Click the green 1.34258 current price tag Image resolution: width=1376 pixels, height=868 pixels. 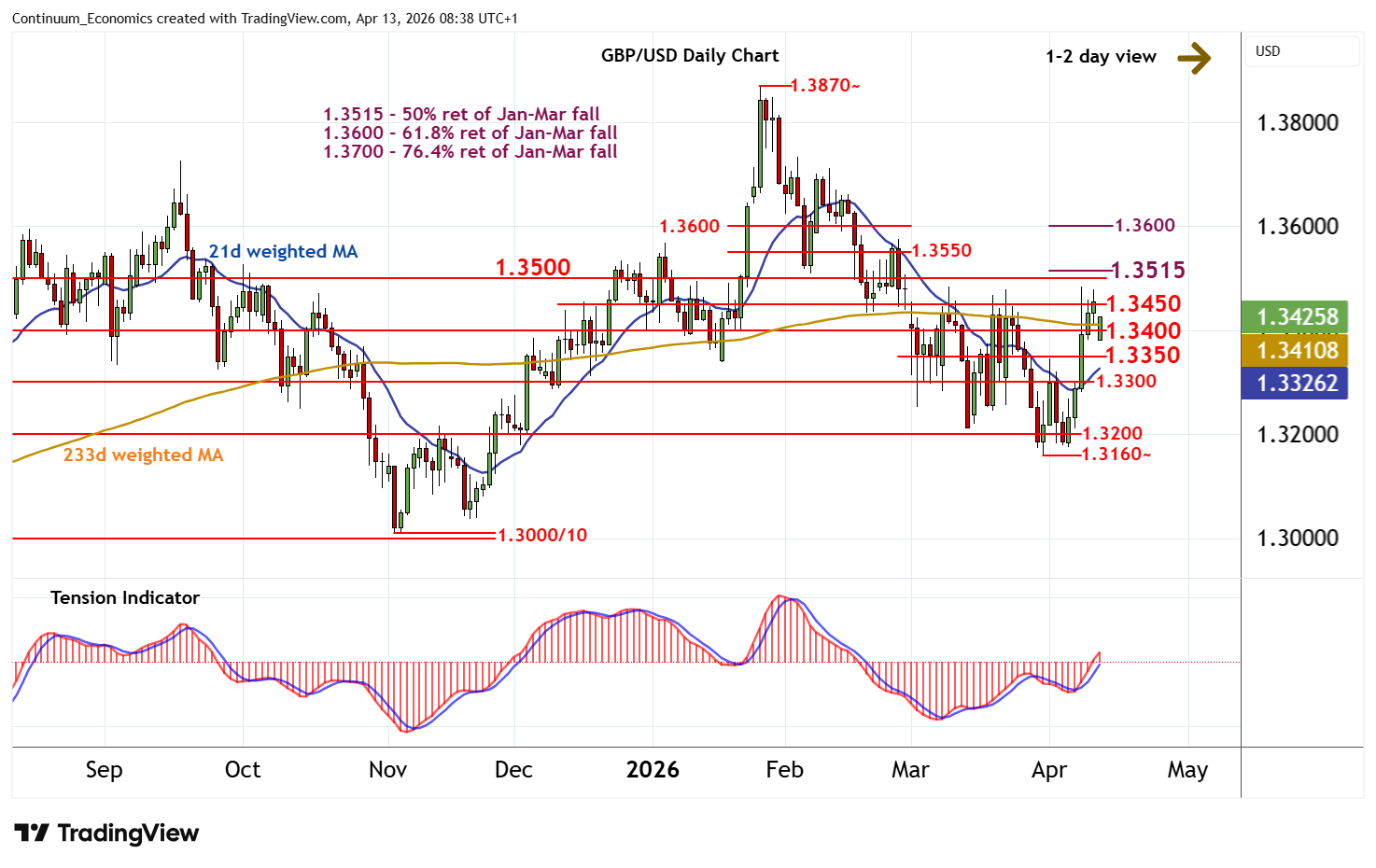[x=1296, y=317]
